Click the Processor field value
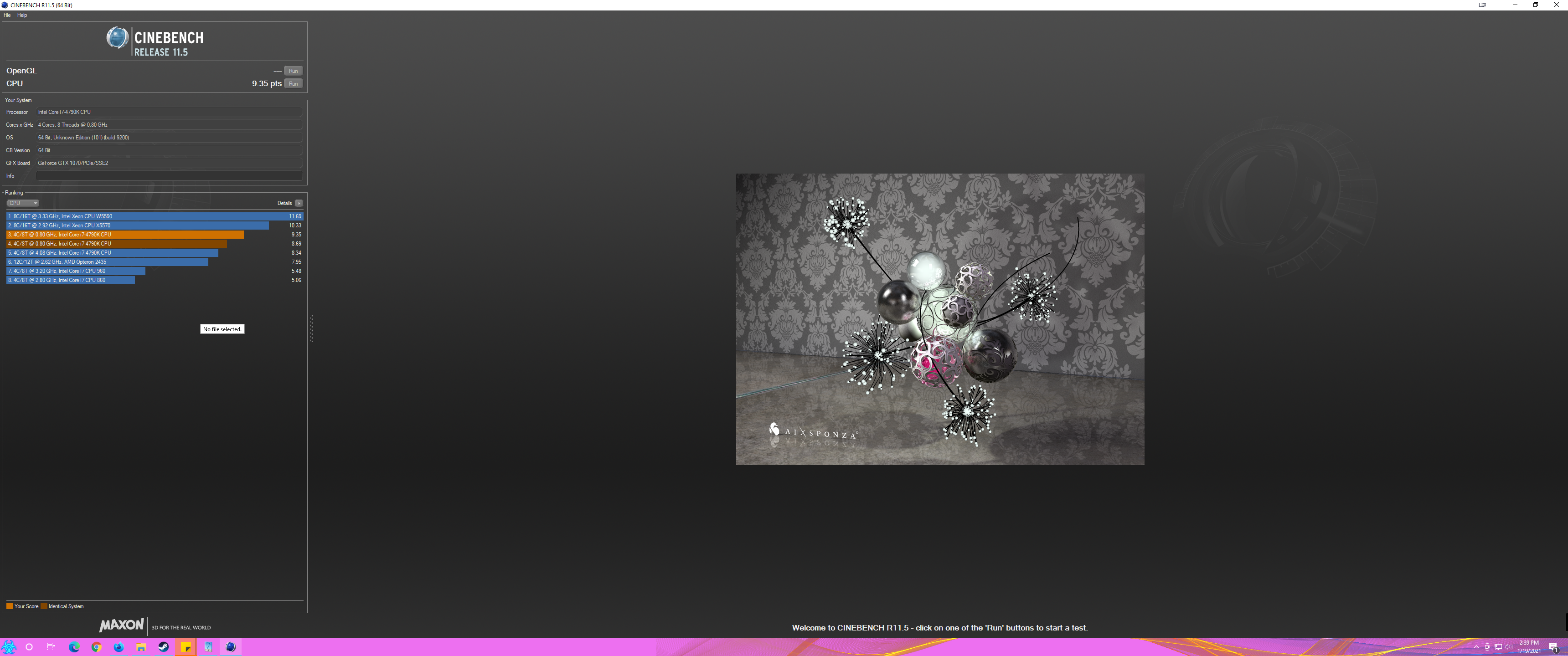 pos(169,112)
